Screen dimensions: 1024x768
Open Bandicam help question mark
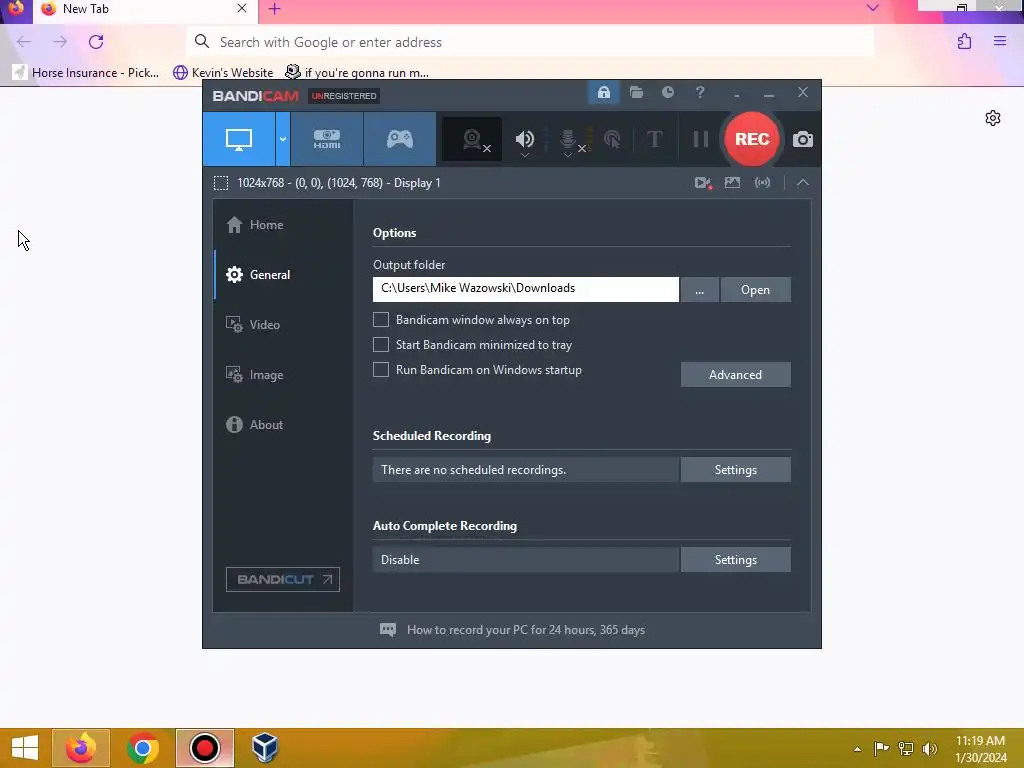699,92
